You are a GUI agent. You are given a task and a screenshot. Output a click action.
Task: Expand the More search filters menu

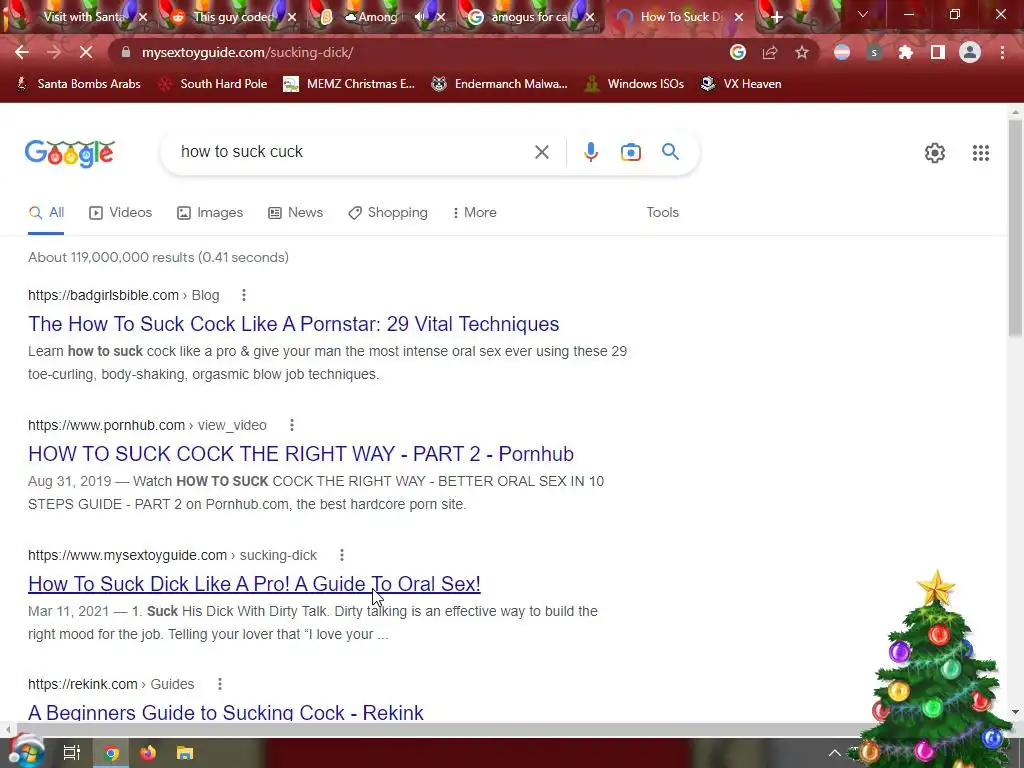click(x=475, y=212)
